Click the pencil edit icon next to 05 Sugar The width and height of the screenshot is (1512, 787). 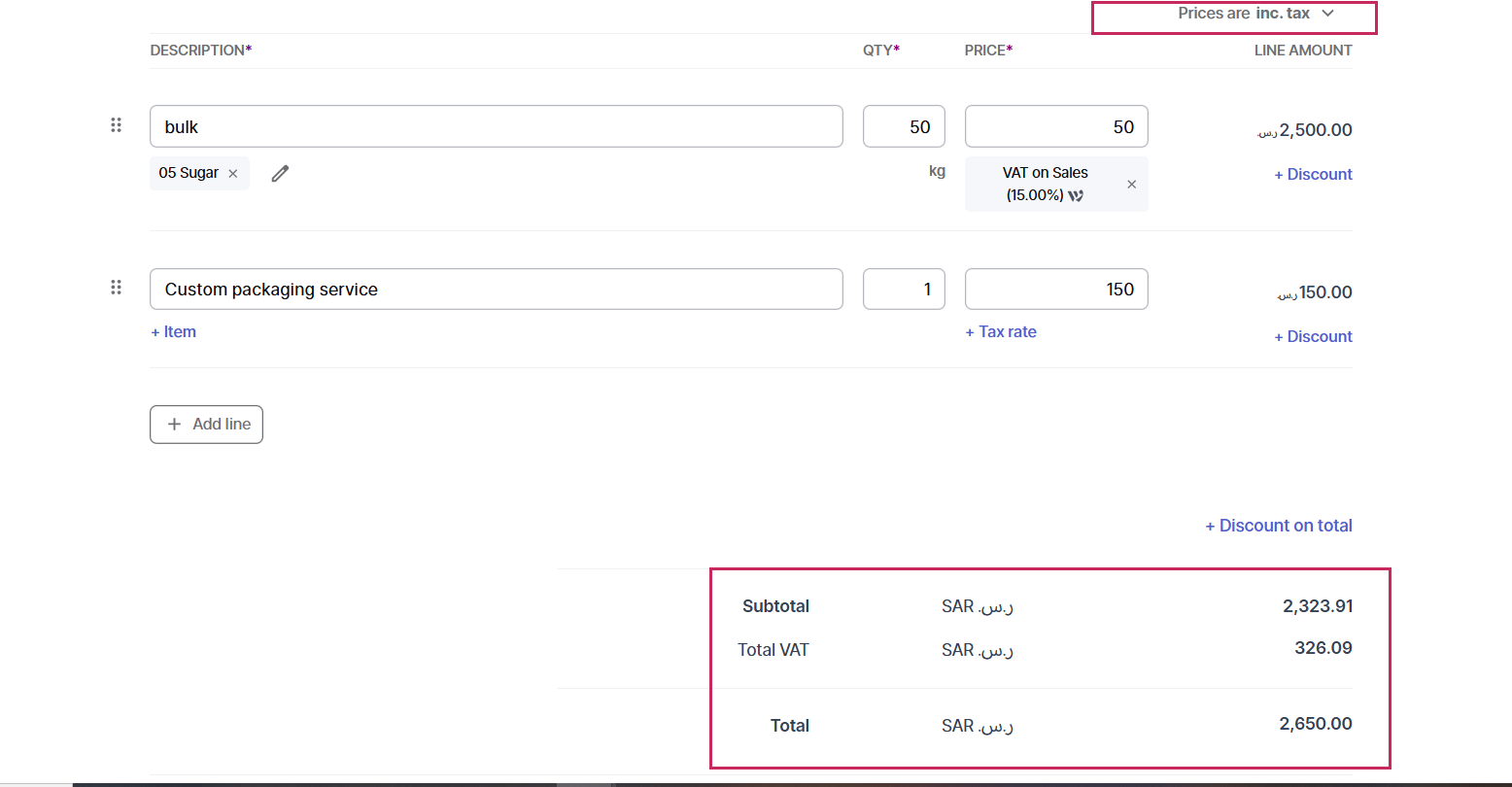280,174
